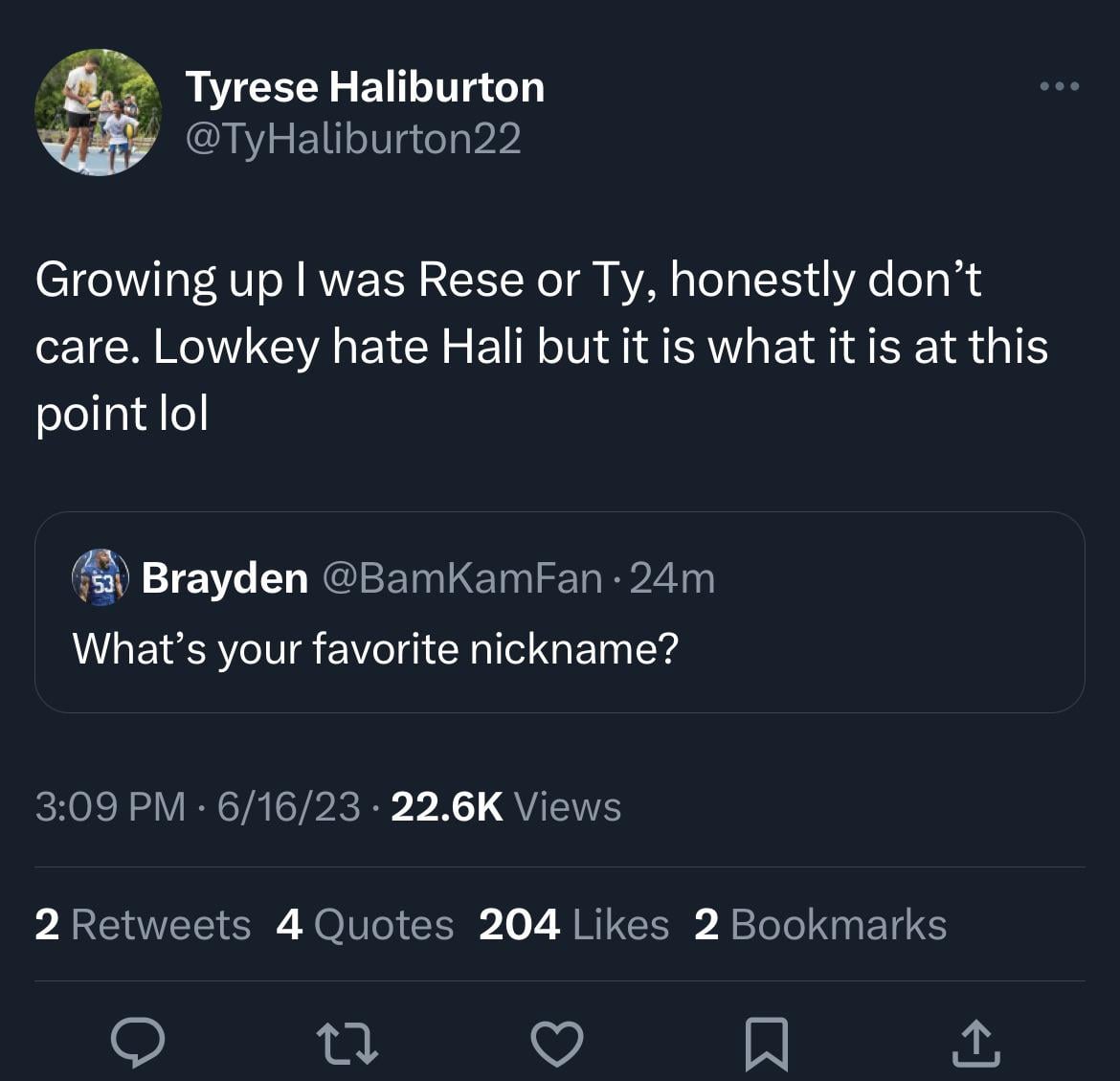This screenshot has width=1120, height=1081.
Task: Open the Tyrese Haliburton display name
Action: point(365,87)
